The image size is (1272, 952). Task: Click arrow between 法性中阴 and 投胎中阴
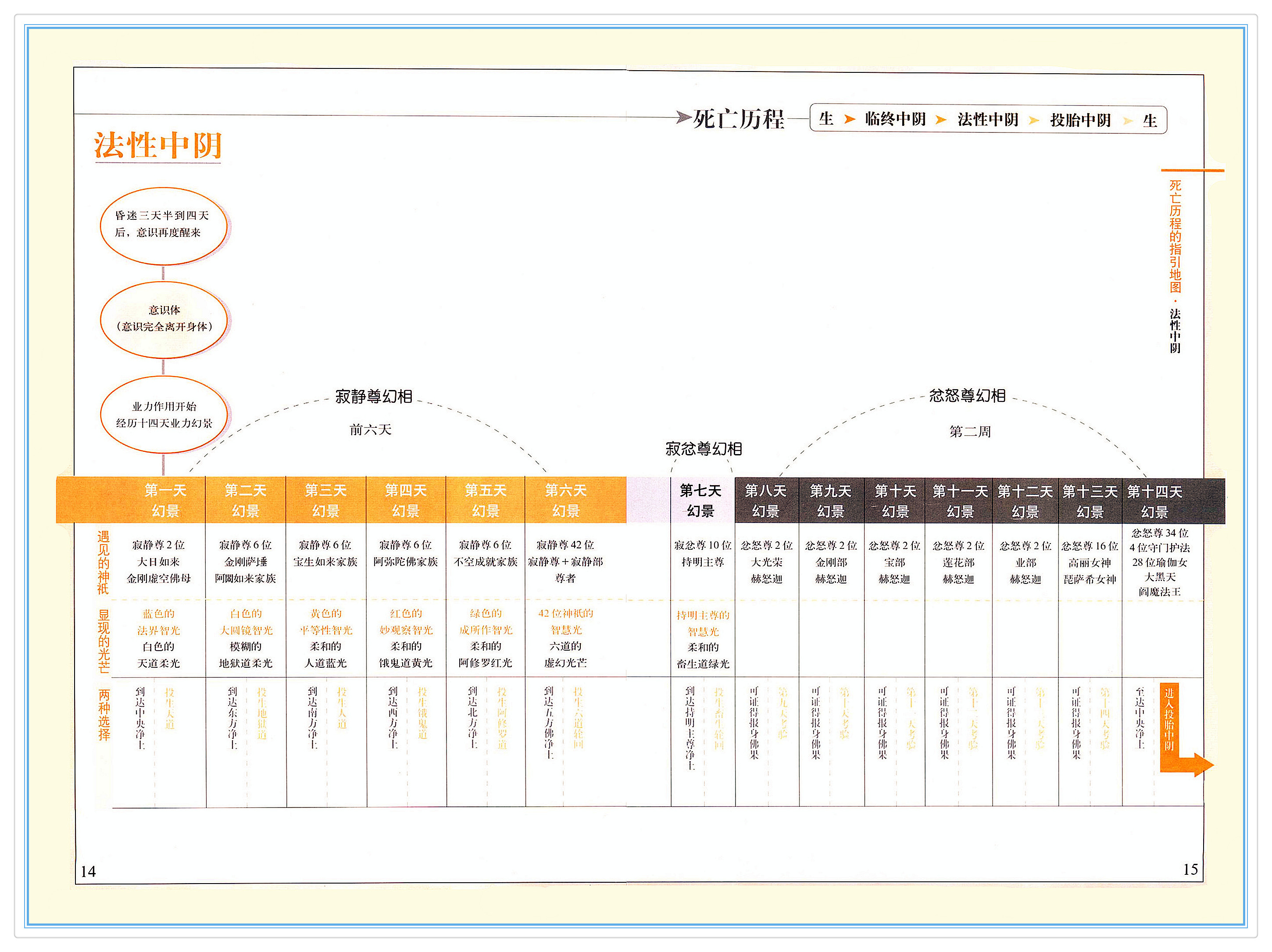click(x=1033, y=120)
